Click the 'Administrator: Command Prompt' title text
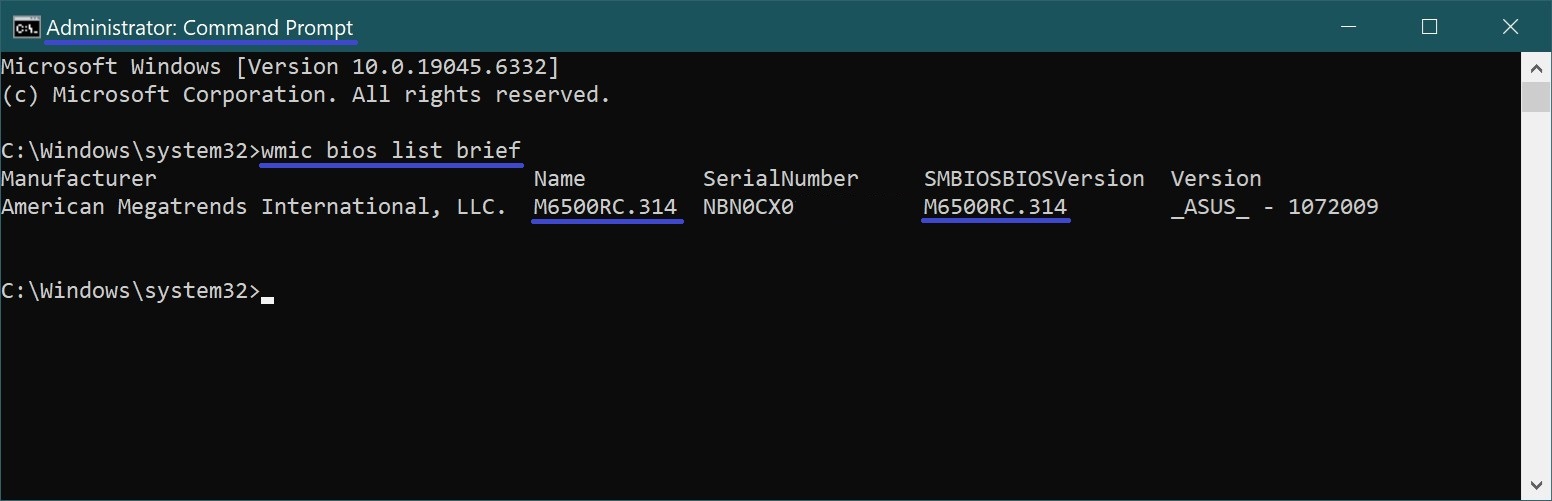Viewport: 1552px width, 501px height. pos(200,28)
